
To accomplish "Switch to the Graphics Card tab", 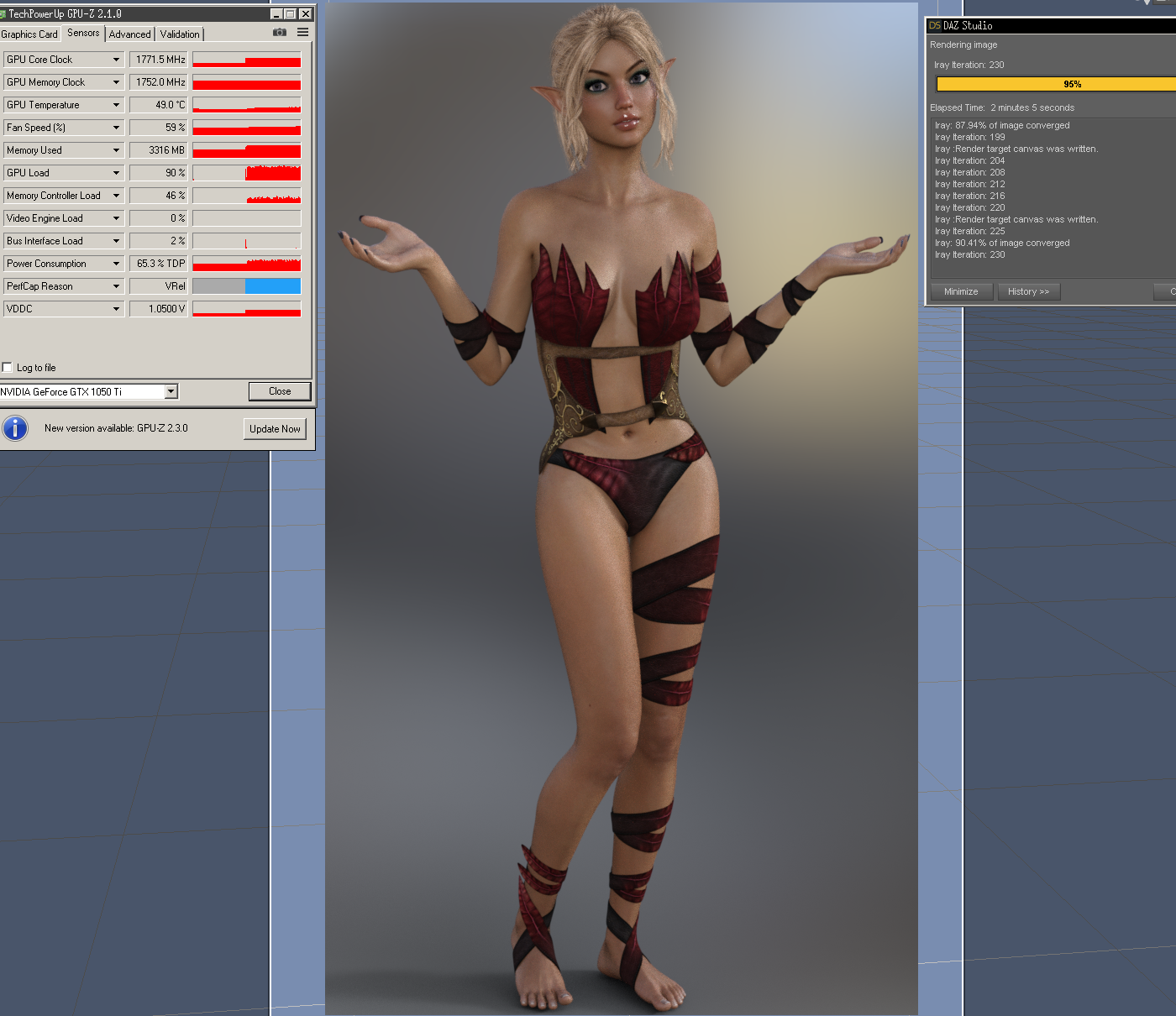I will [x=29, y=34].
